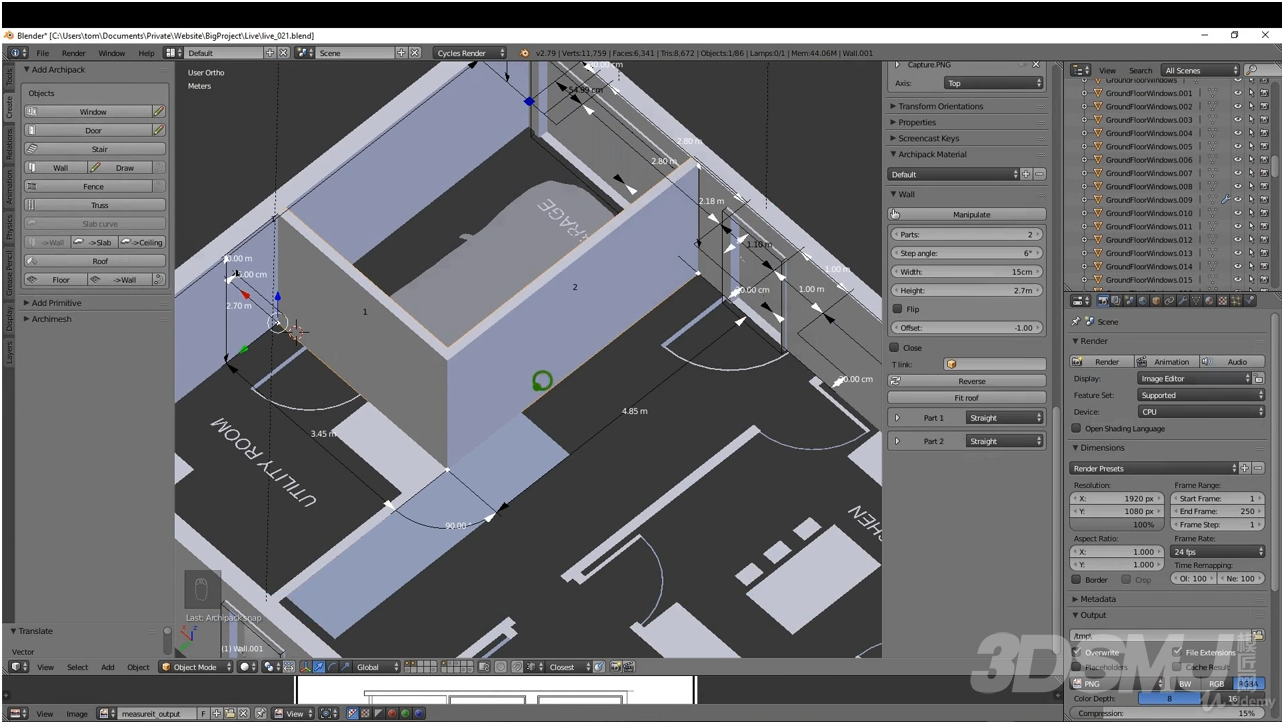The width and height of the screenshot is (1284, 724).
Task: Toggle the Flip checkbox in Wall panel
Action: pos(898,309)
